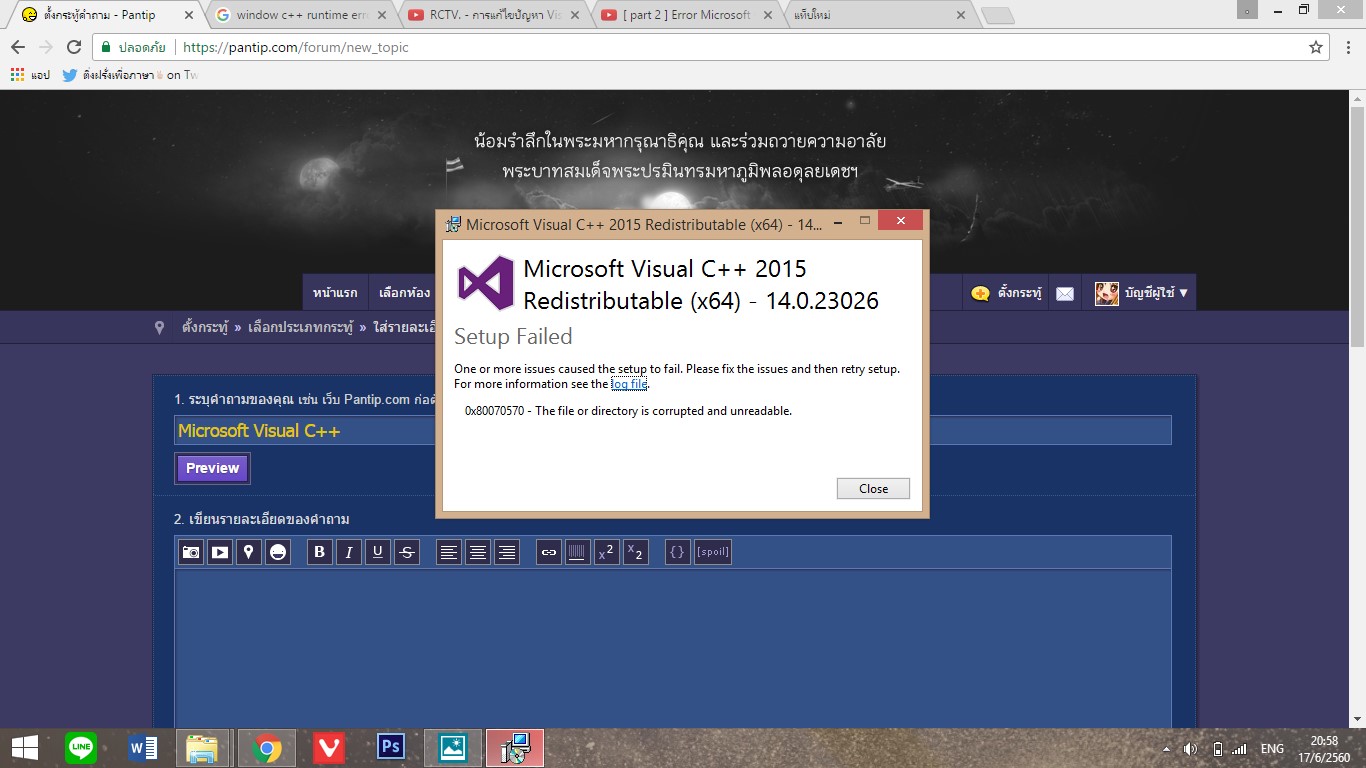Go back in the browser

tap(18, 47)
